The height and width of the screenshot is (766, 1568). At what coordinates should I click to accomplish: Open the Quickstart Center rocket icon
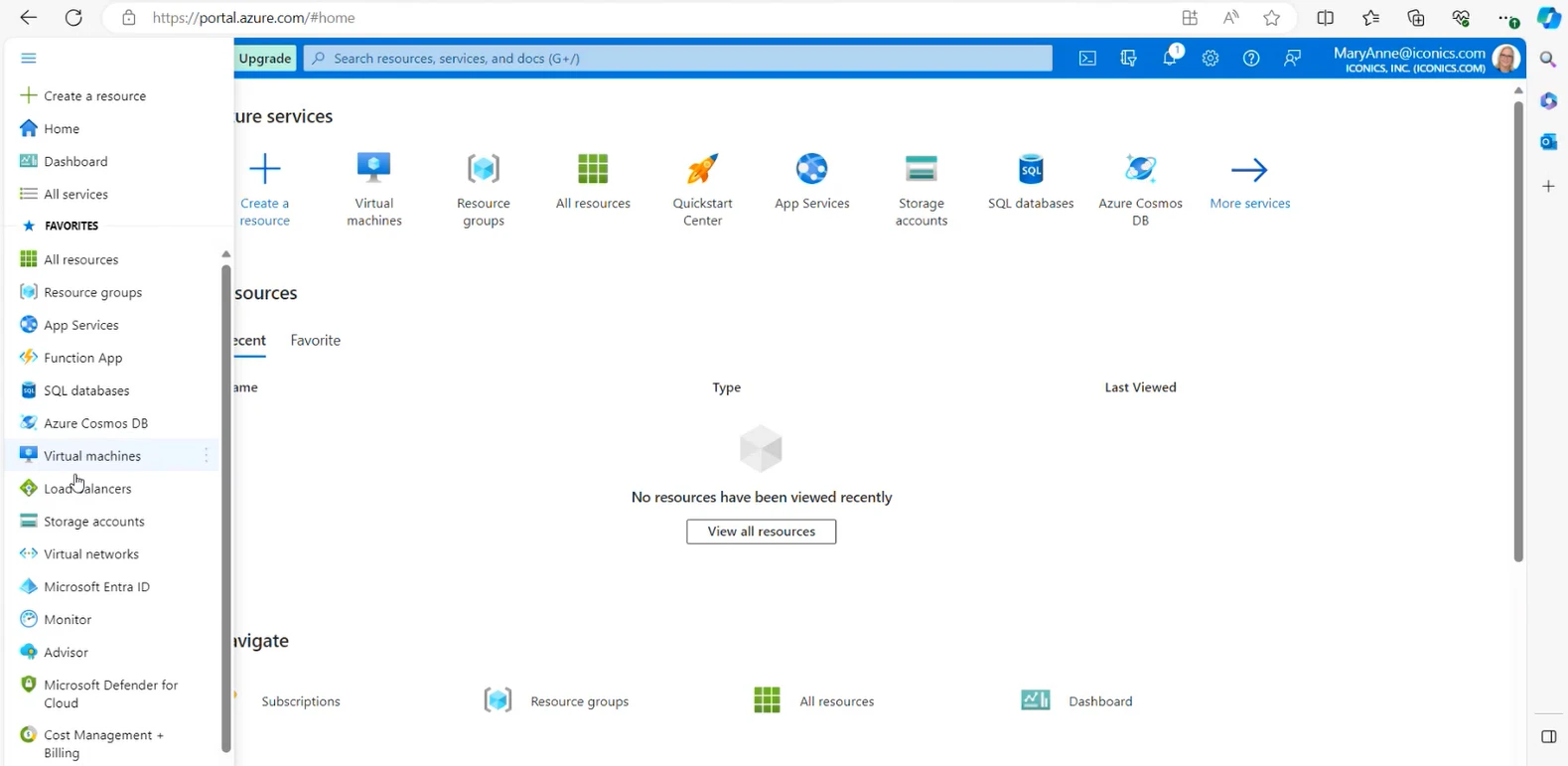pos(702,169)
